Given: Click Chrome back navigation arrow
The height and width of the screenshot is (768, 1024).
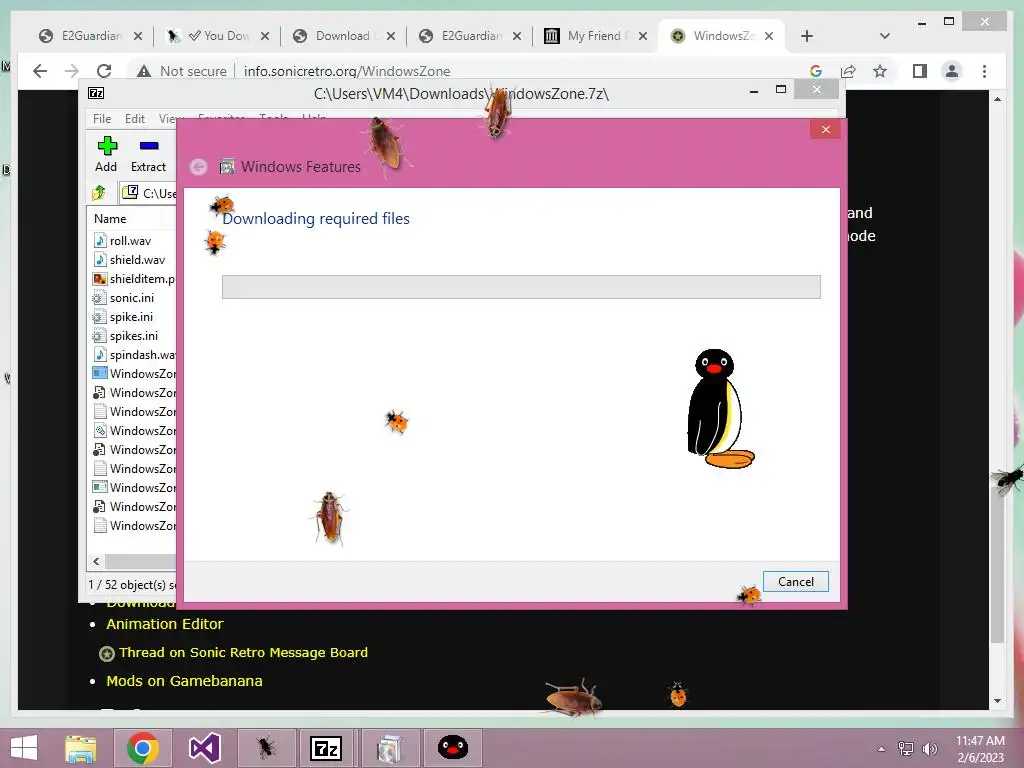Looking at the screenshot, I should coord(40,71).
